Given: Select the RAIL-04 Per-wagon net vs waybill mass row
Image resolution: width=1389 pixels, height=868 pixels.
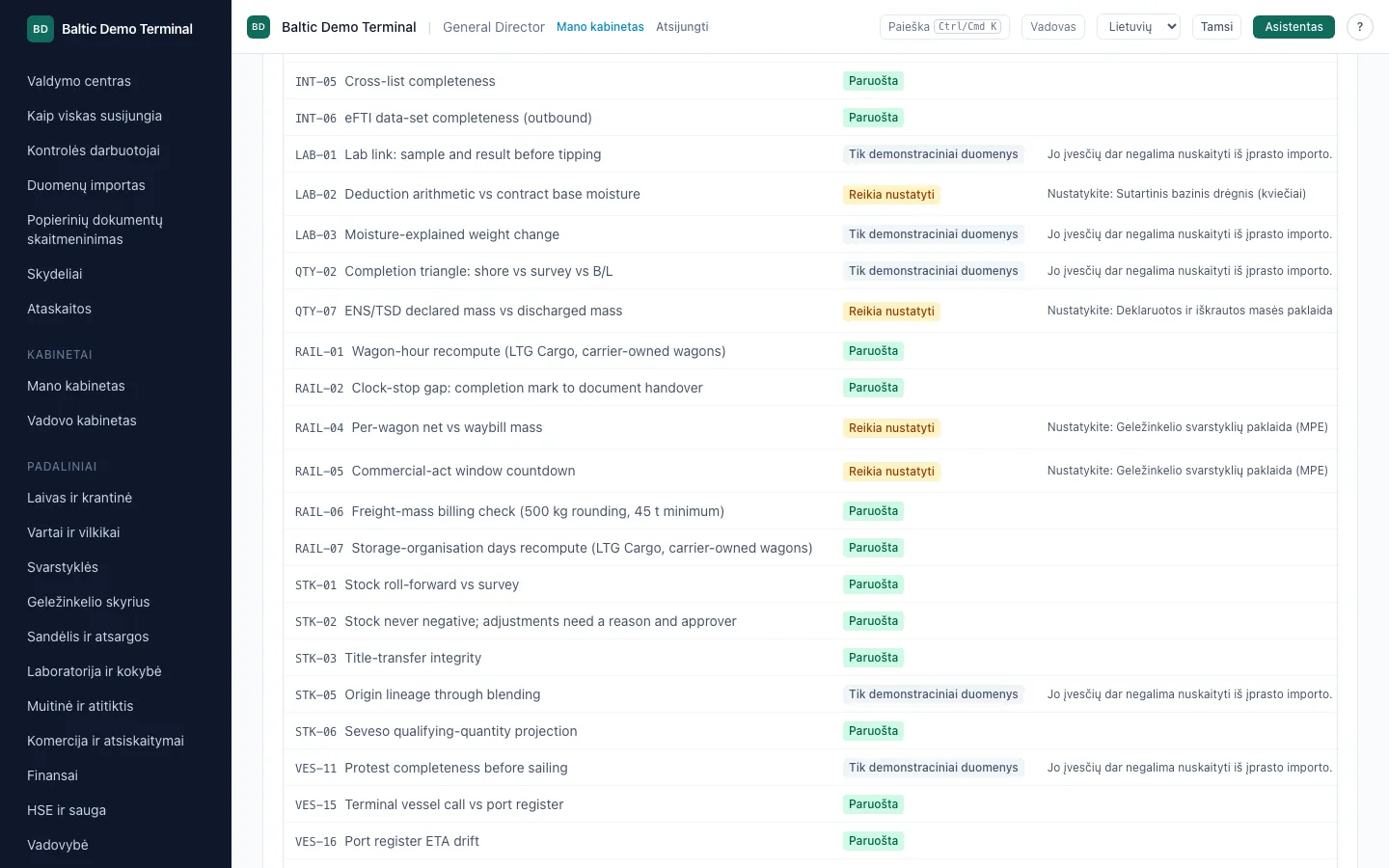Looking at the screenshot, I should pyautogui.click(x=810, y=427).
